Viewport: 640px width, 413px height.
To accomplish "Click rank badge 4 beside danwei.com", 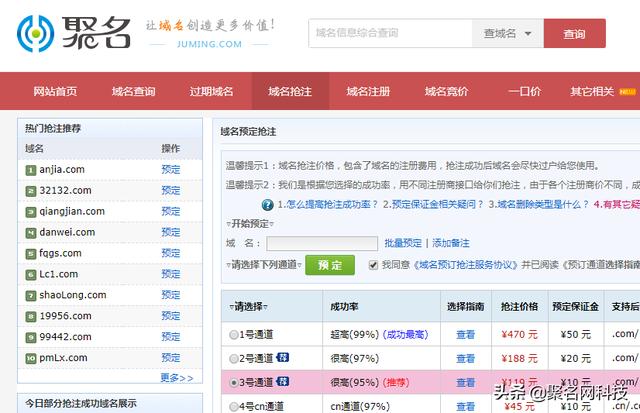I will coord(31,233).
